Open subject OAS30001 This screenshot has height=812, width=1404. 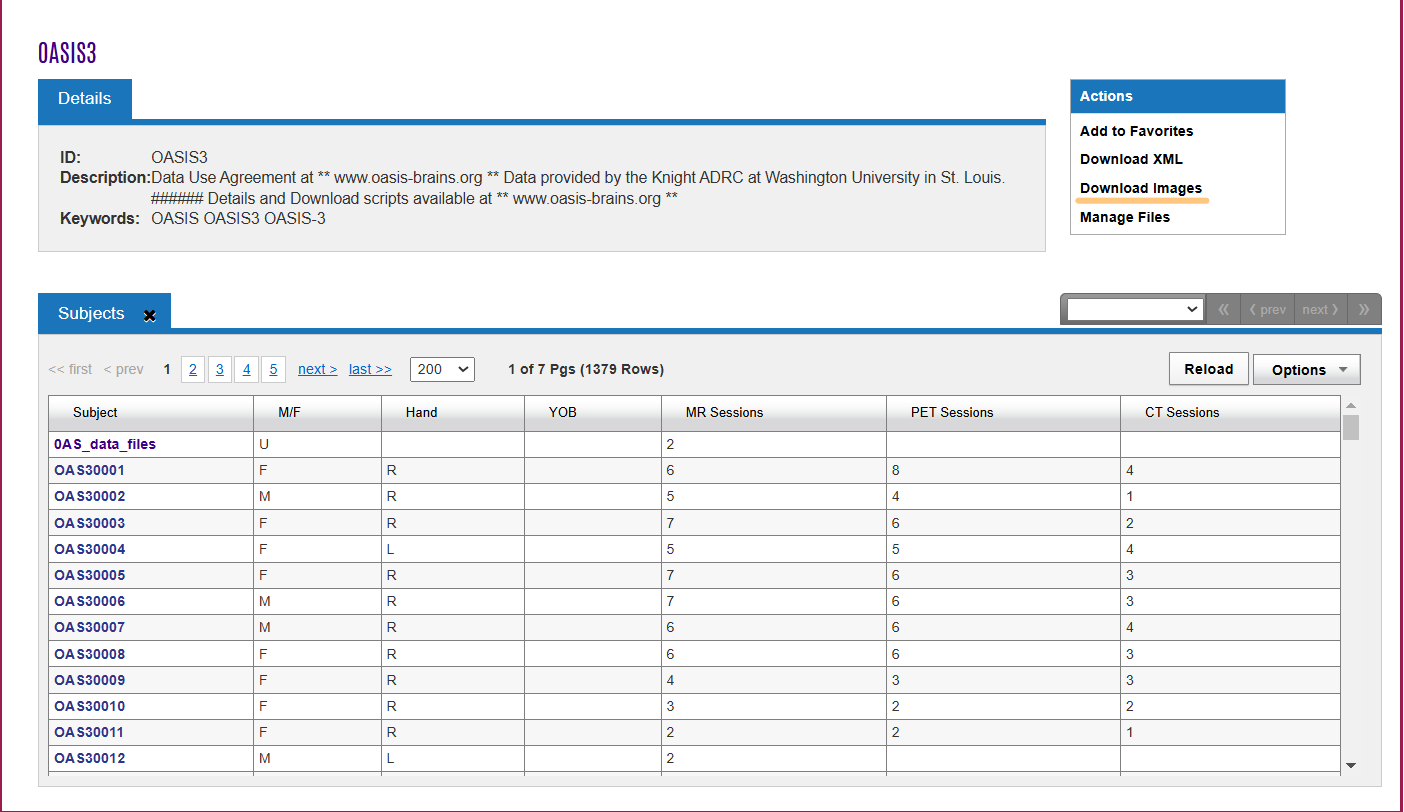click(89, 470)
